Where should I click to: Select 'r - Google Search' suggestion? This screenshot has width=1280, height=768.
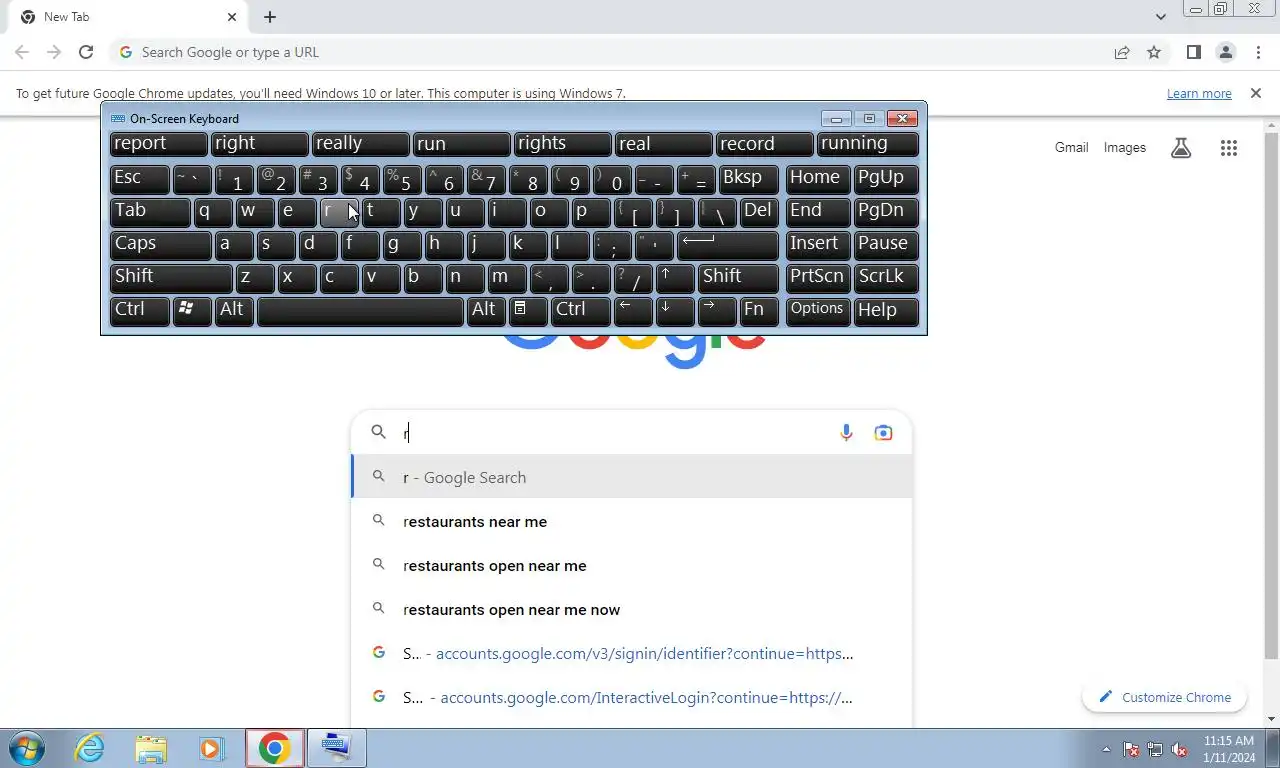click(x=632, y=477)
